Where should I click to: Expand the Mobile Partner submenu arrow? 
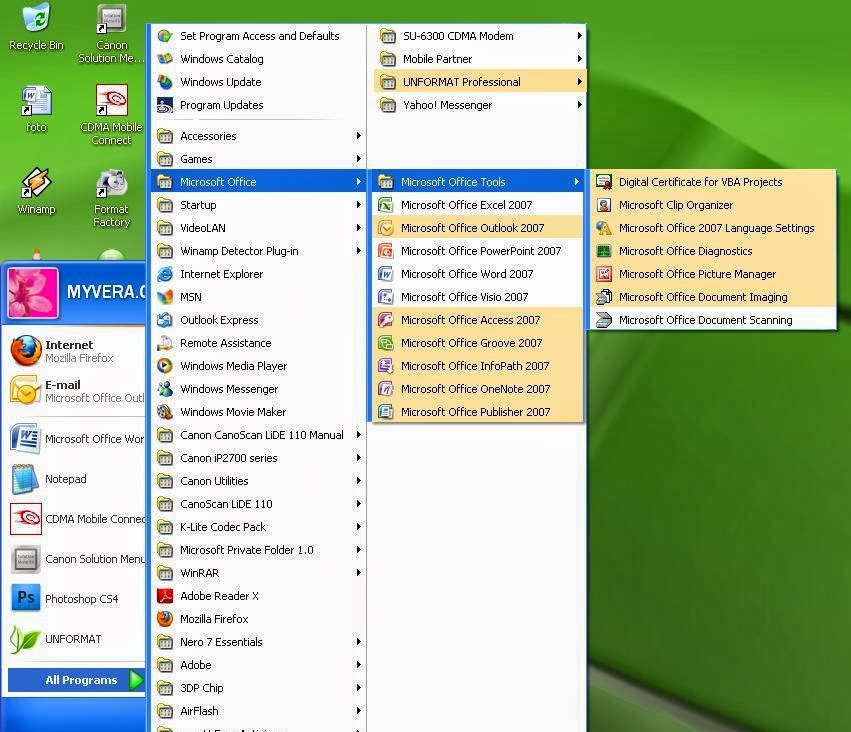(579, 59)
